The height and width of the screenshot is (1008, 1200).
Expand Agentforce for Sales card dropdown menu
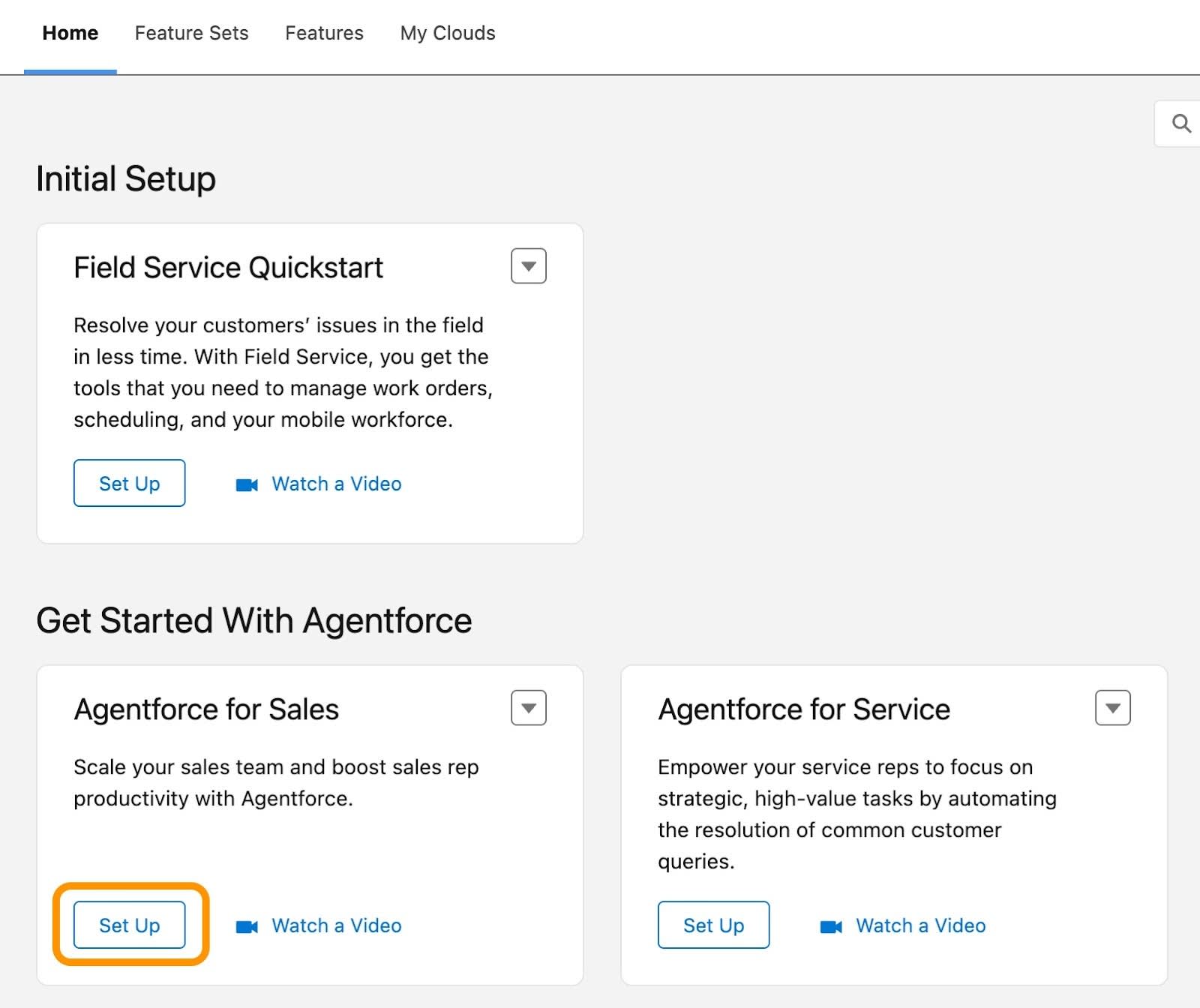coord(529,708)
